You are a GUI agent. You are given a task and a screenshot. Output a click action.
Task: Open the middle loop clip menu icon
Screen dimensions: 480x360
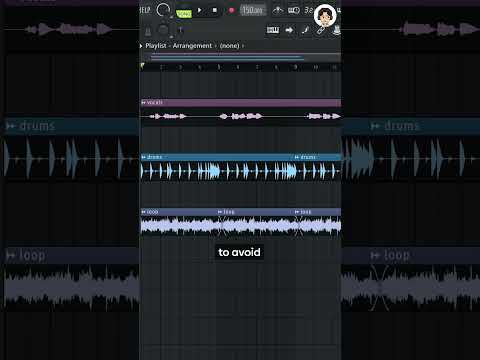220,212
